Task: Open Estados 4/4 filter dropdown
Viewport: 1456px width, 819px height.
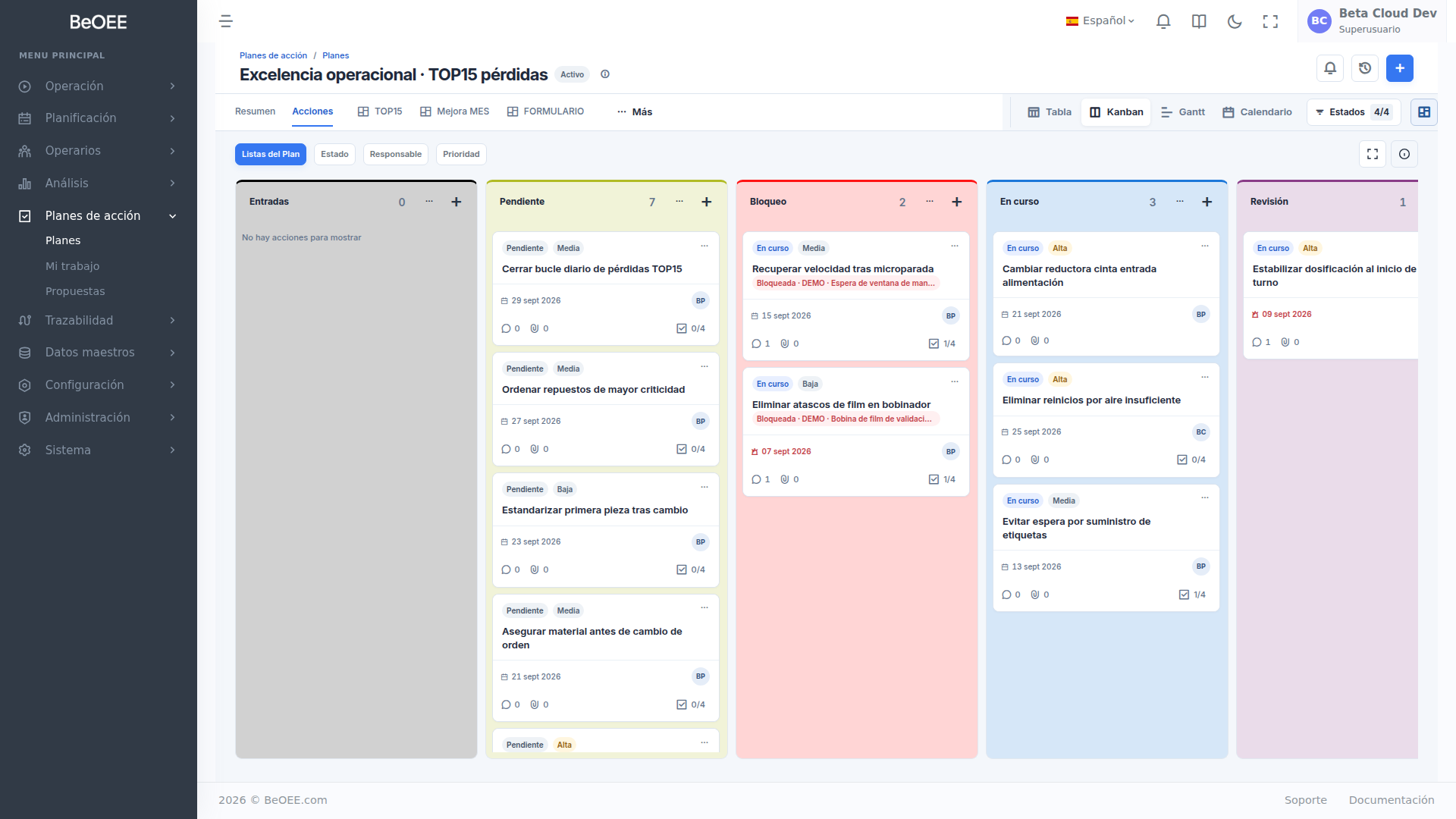Action: point(1354,112)
